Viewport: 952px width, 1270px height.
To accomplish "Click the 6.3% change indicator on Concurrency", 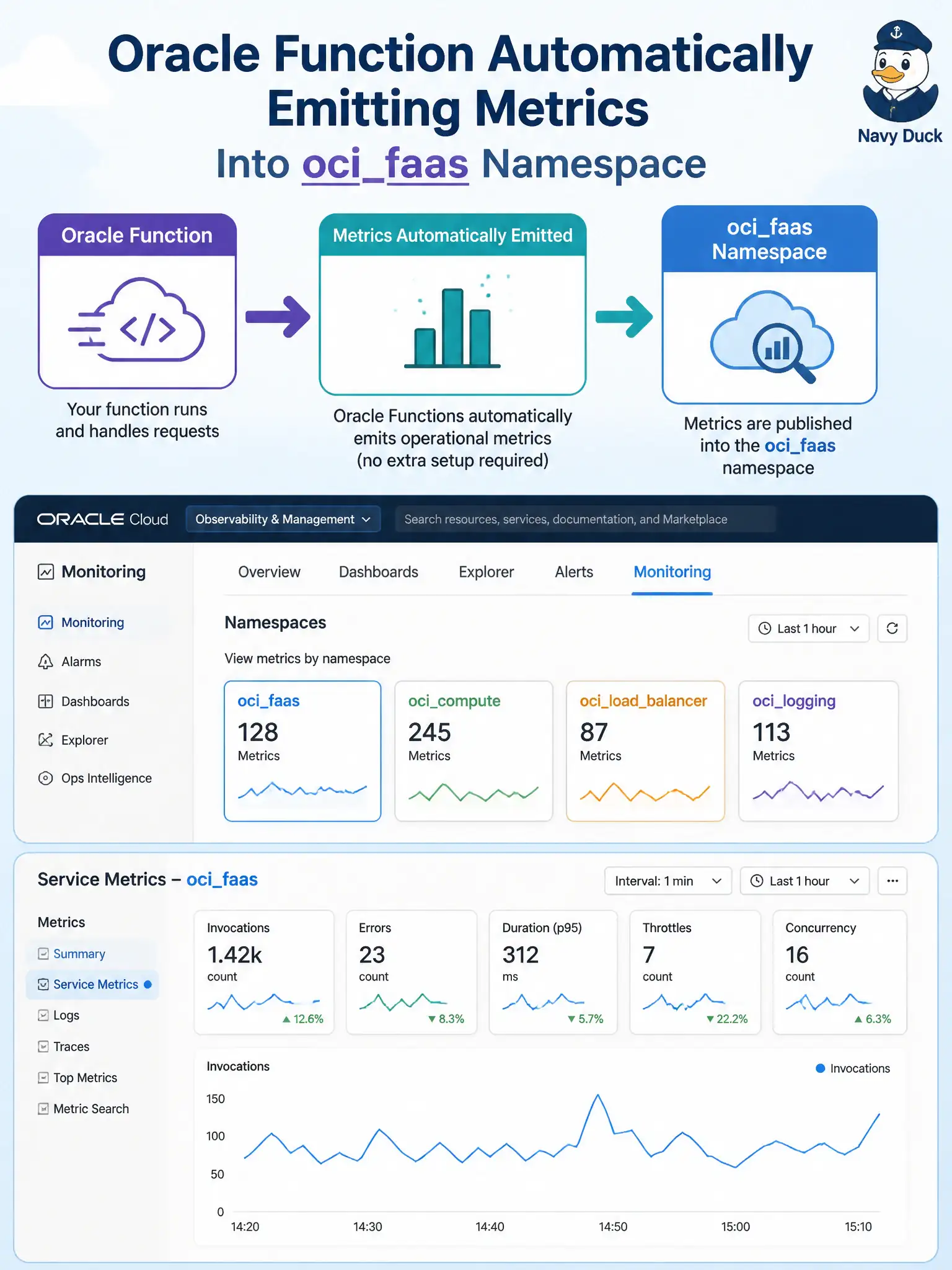I will [873, 1019].
